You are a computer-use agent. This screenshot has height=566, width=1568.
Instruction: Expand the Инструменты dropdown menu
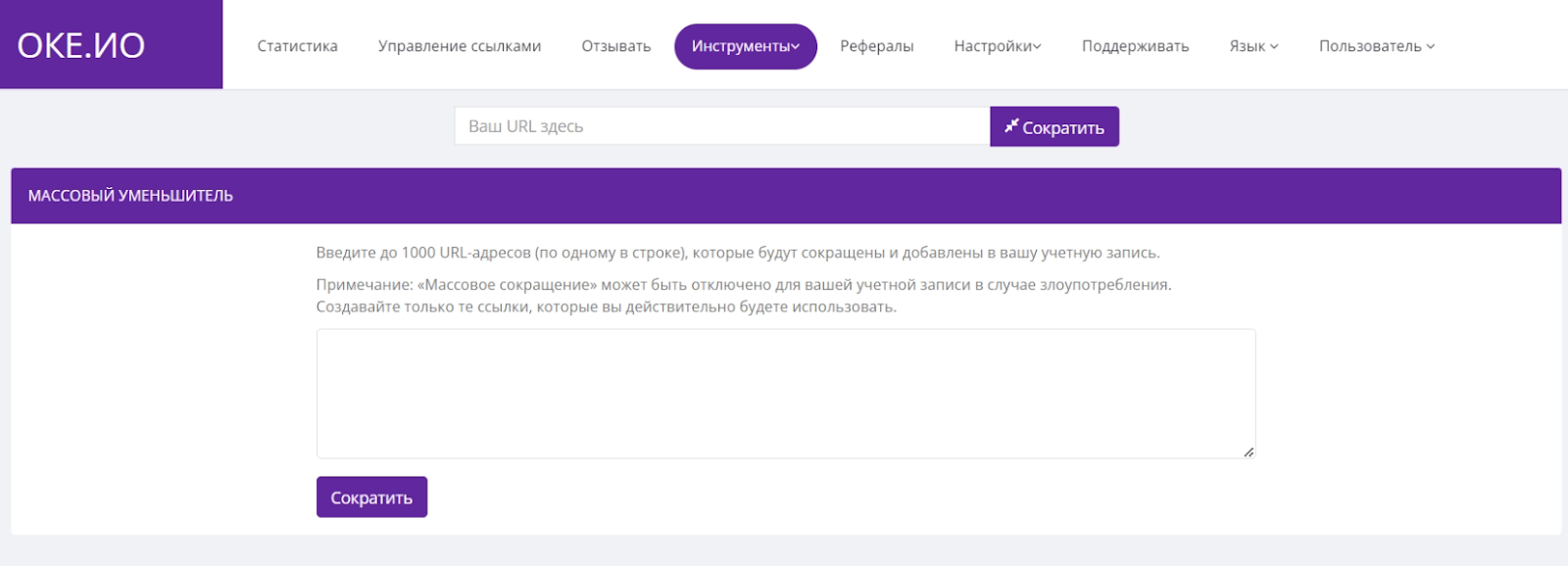[x=745, y=46]
